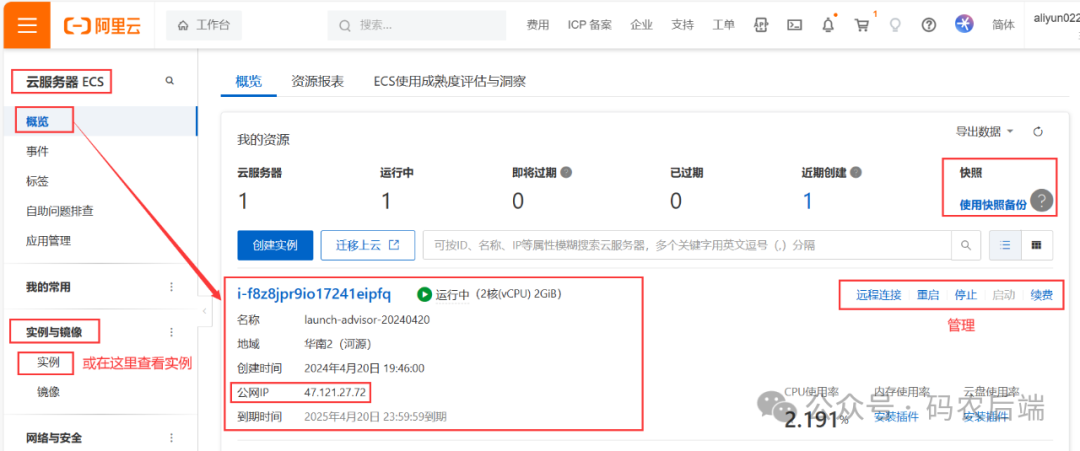This screenshot has width=1080, height=451.
Task: Click the green 运行中 status icon
Action: pyautogui.click(x=424, y=295)
